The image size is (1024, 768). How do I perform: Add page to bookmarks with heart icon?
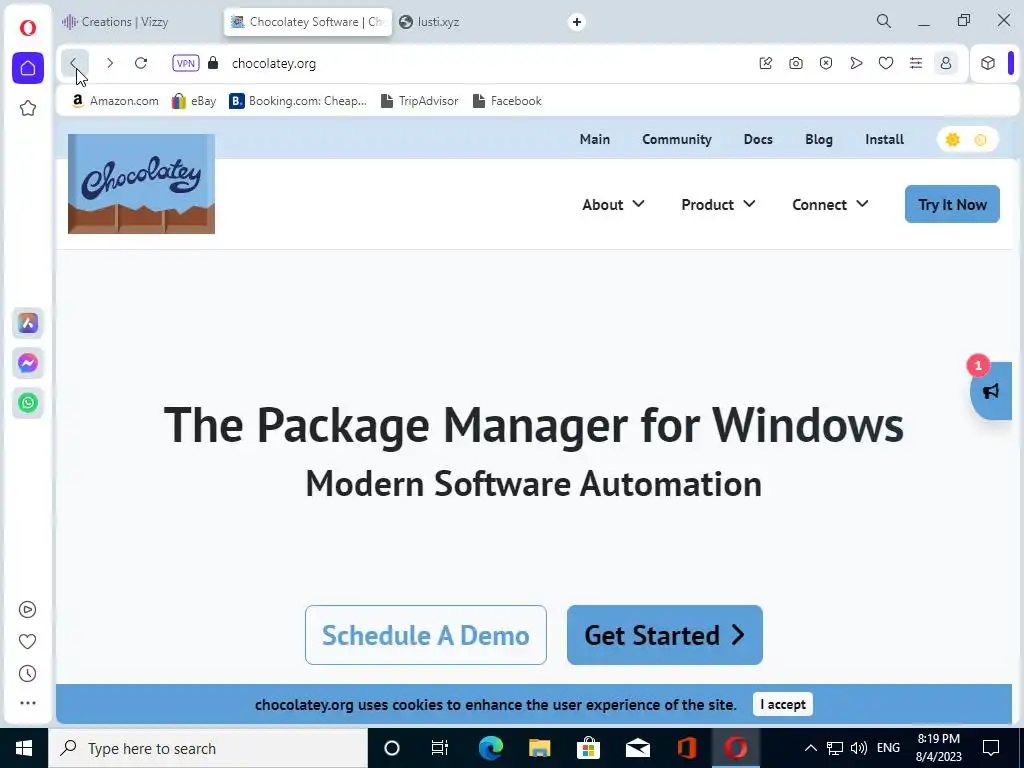pos(886,63)
